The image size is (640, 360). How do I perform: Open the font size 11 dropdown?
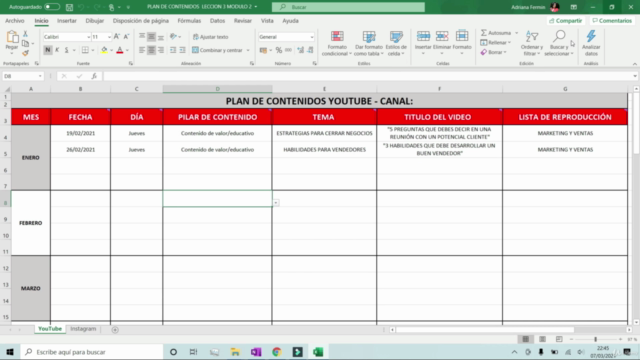point(109,37)
